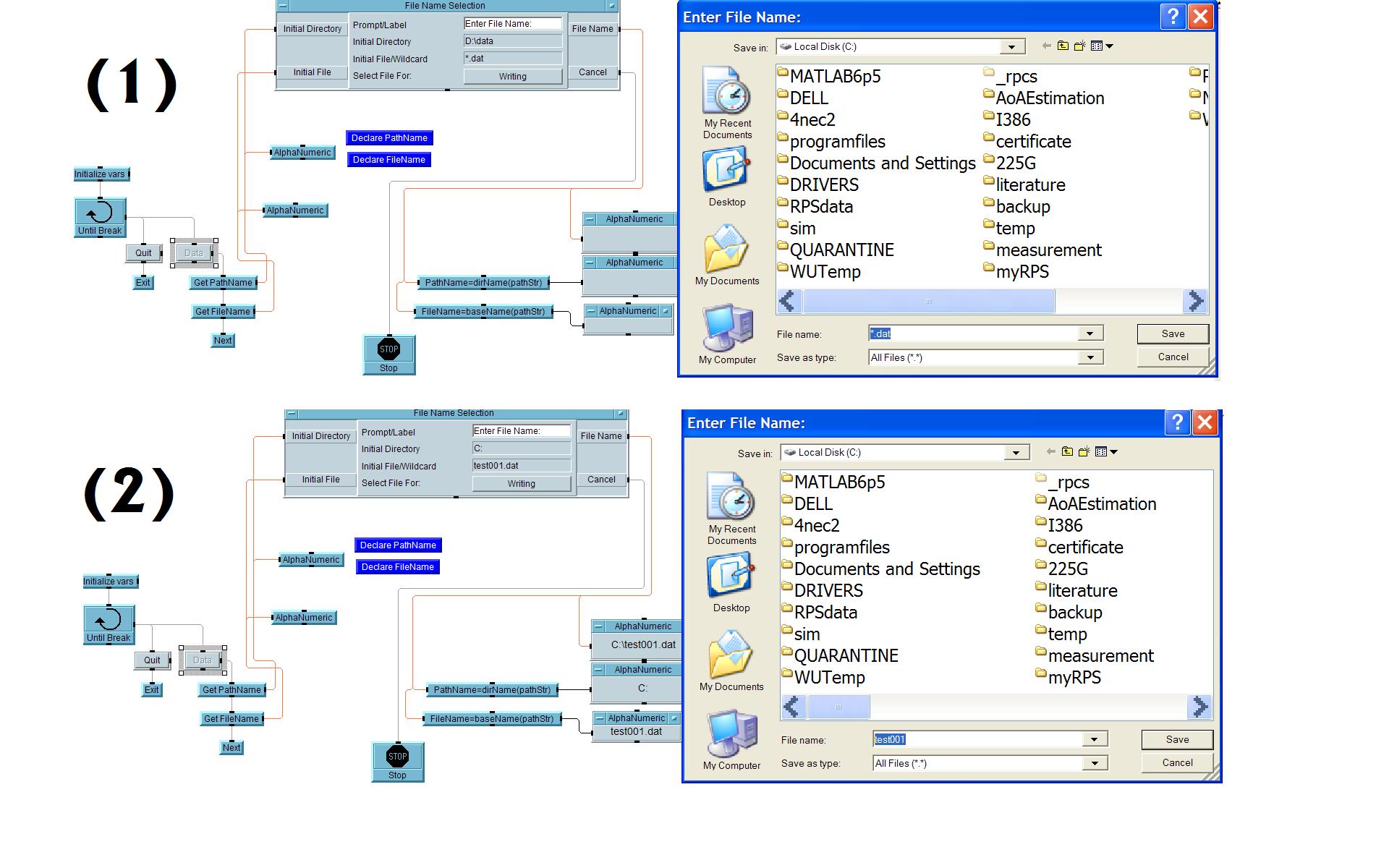Click Up One Level icon in the *.dat dialog

[1063, 46]
